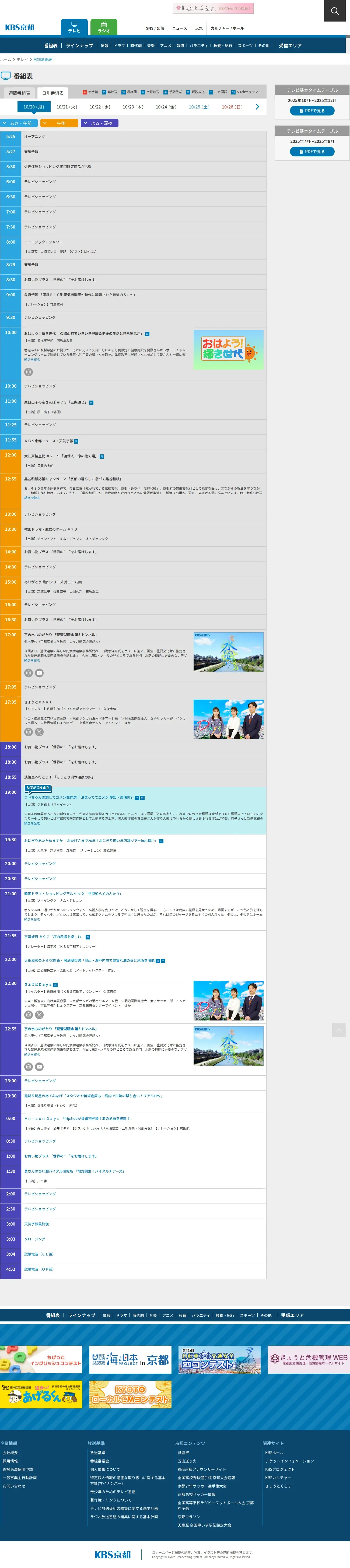Advance dates with the right chevron
Image resolution: width=350 pixels, height=1568 pixels.
(257, 107)
